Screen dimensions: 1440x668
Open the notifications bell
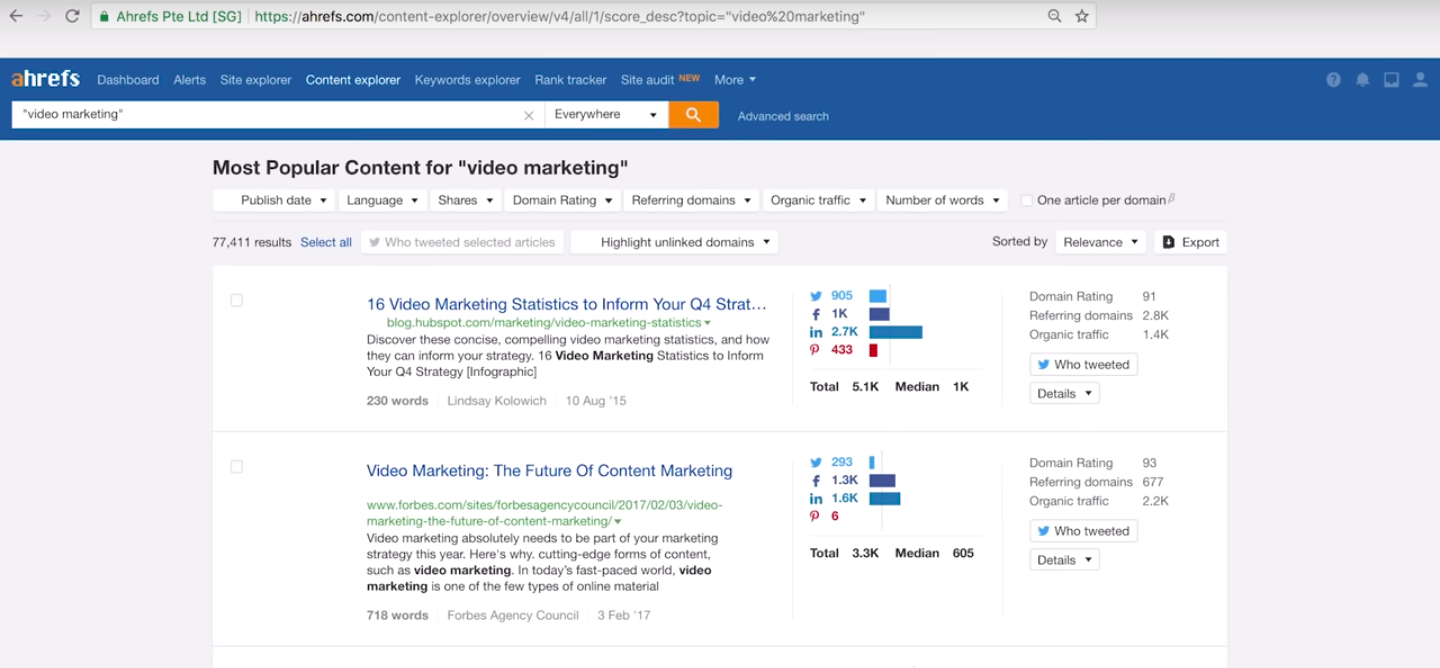click(1362, 80)
